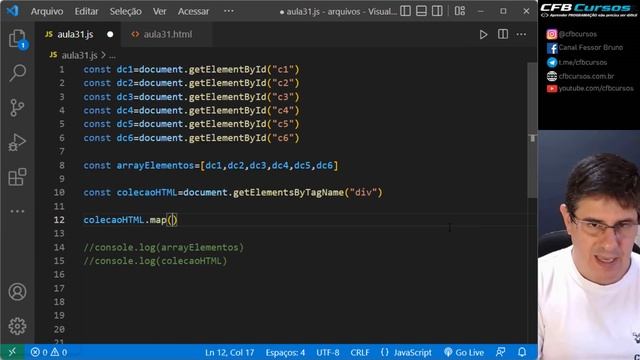Expand the breadcrumb ellipsis after aula31.js

[x=112, y=55]
